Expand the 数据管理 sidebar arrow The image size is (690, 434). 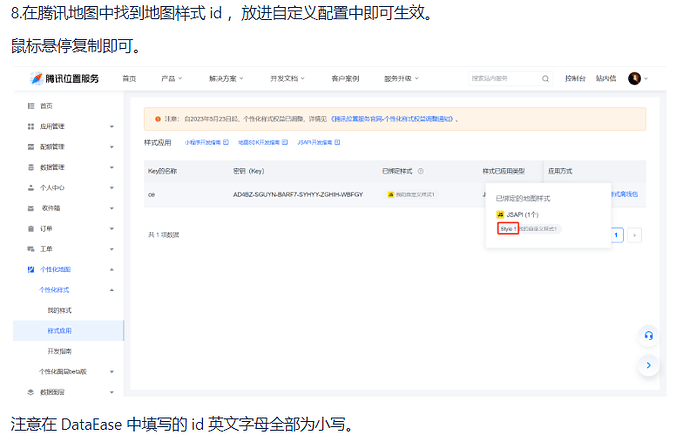pyautogui.click(x=112, y=167)
